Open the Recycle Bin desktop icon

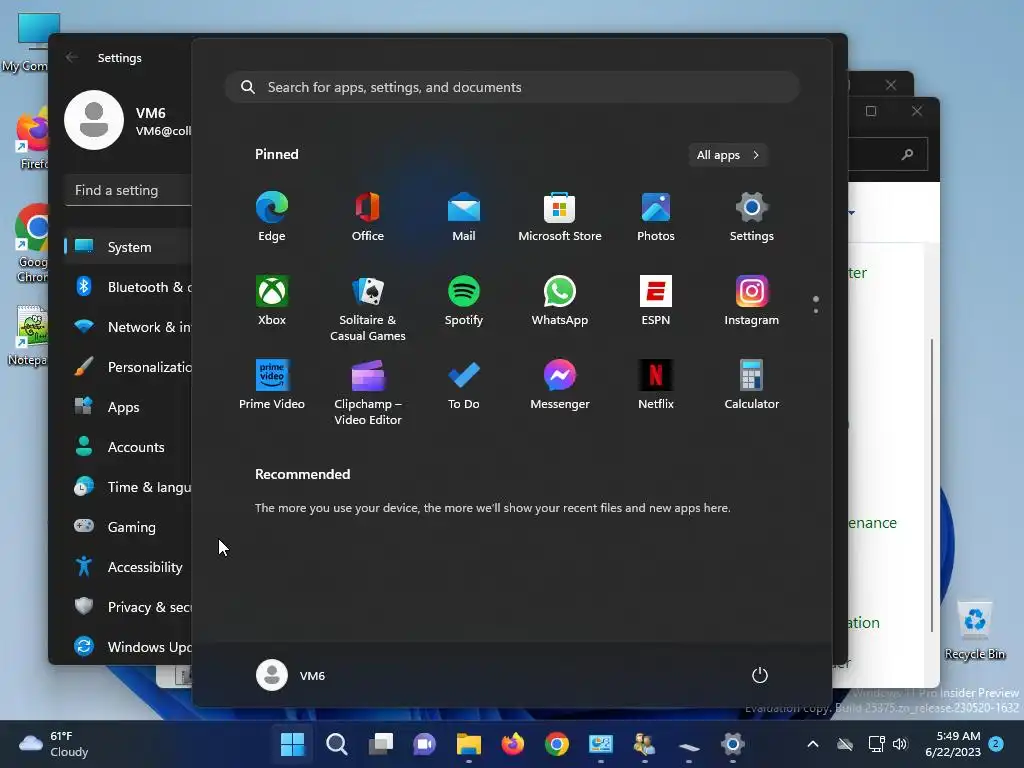974,630
